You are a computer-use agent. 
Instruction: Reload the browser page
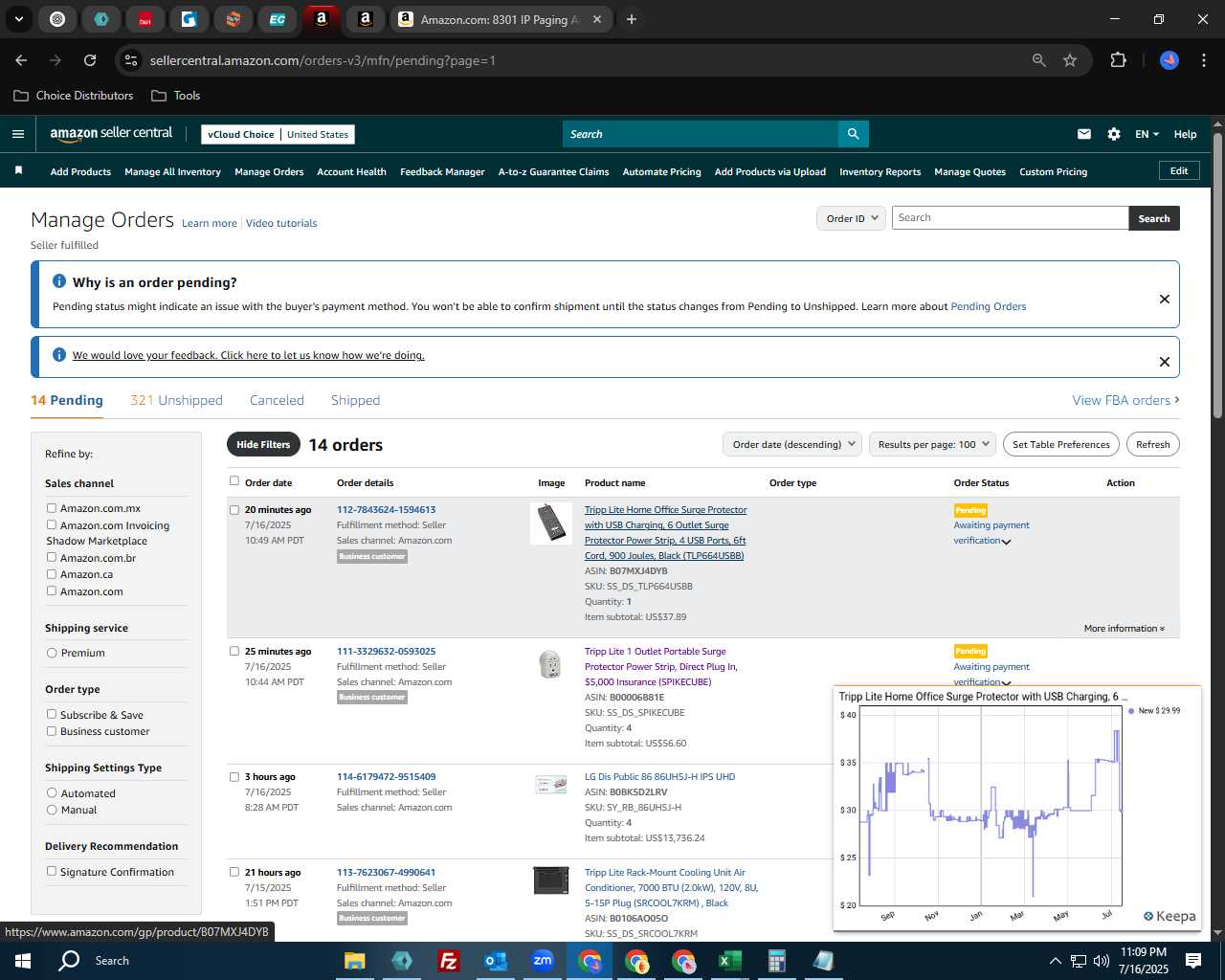(90, 60)
